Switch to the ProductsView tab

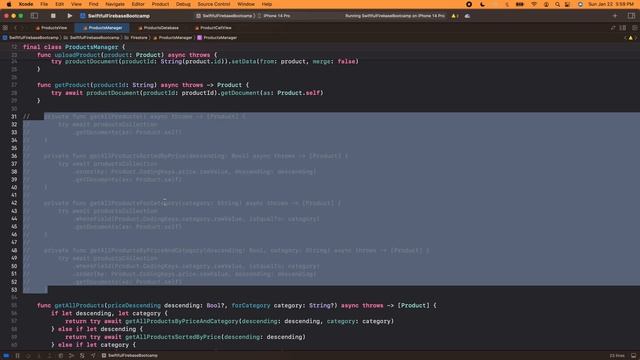(x=51, y=28)
